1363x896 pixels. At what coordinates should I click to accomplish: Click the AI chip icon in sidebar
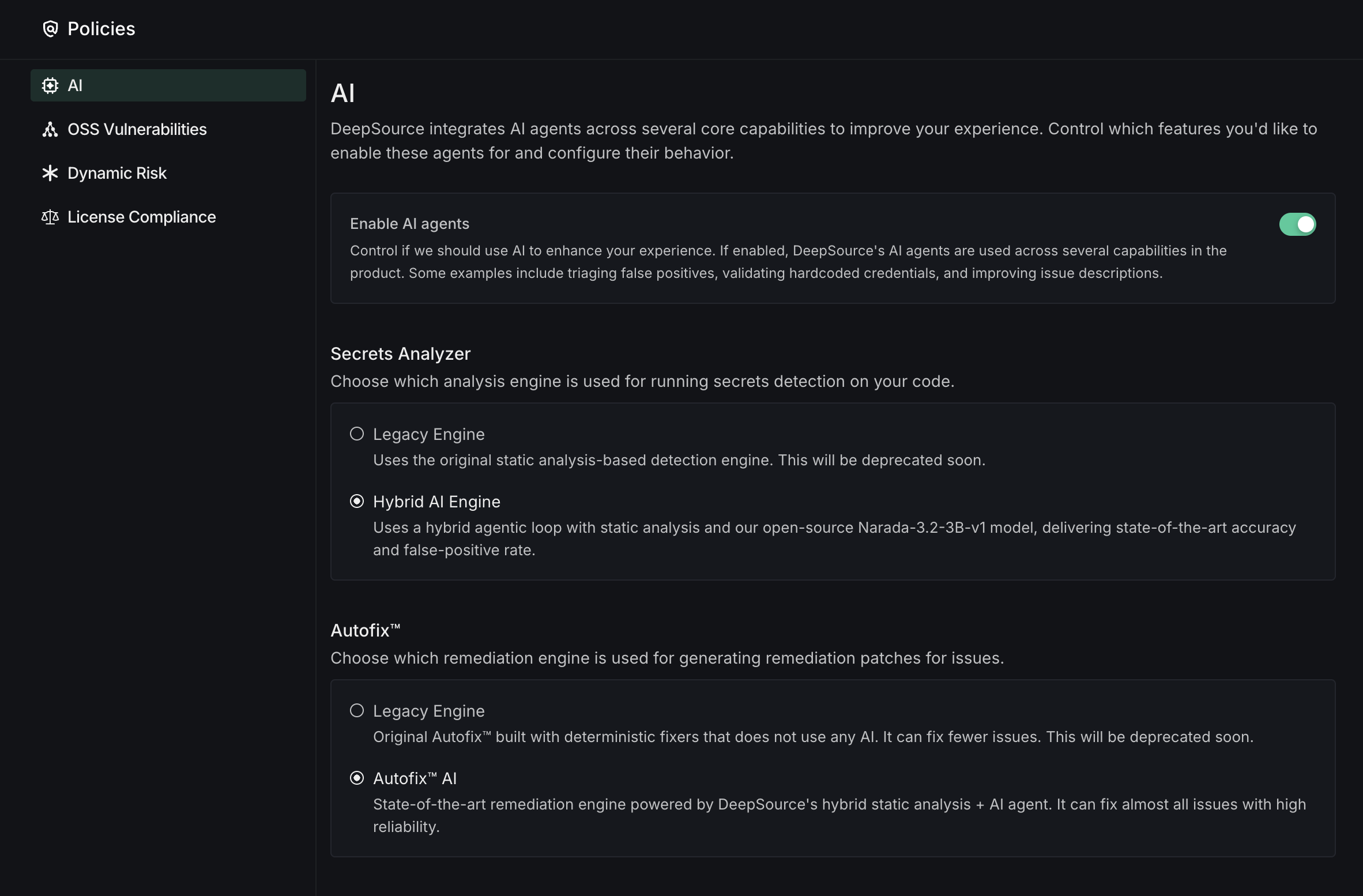tap(50, 85)
